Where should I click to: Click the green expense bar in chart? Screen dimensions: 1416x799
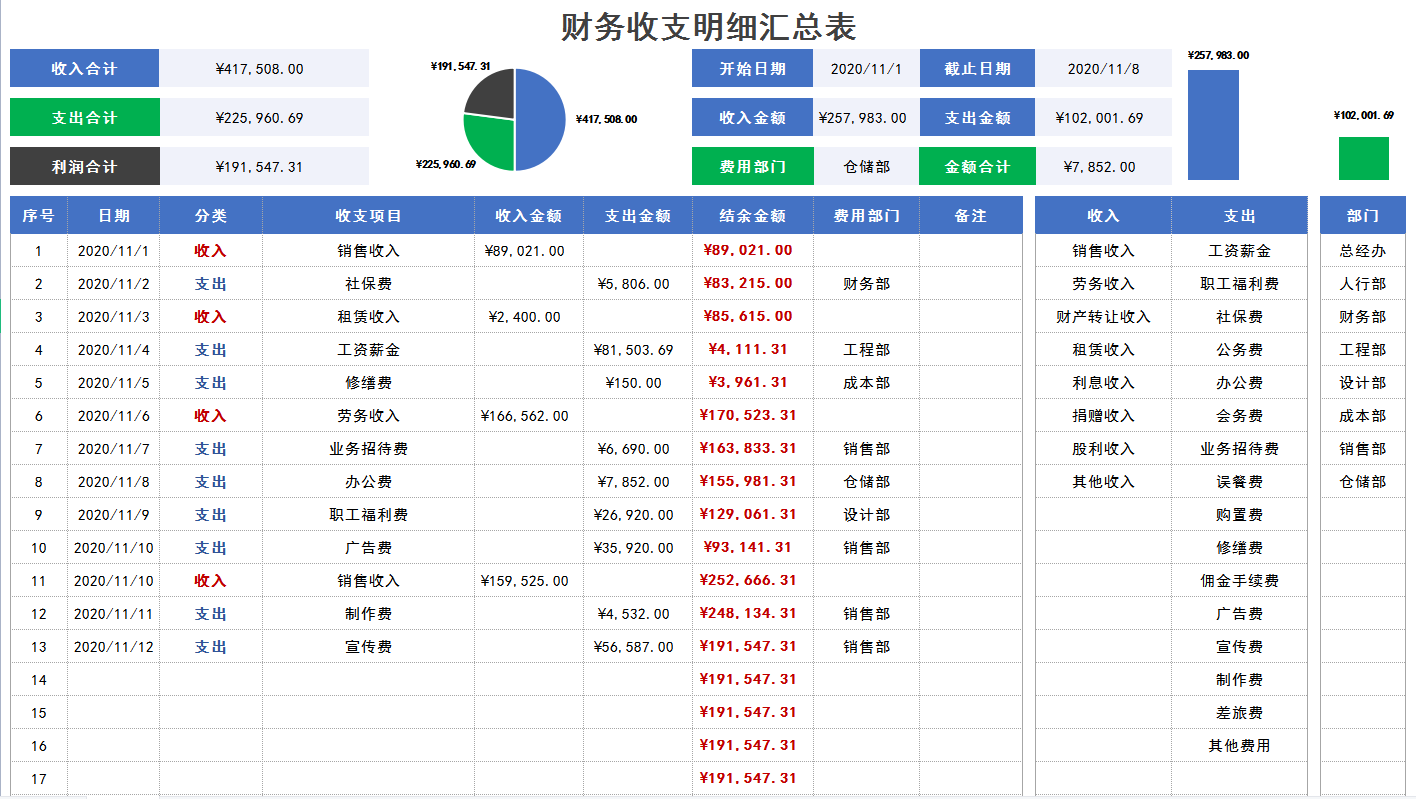(x=1364, y=158)
